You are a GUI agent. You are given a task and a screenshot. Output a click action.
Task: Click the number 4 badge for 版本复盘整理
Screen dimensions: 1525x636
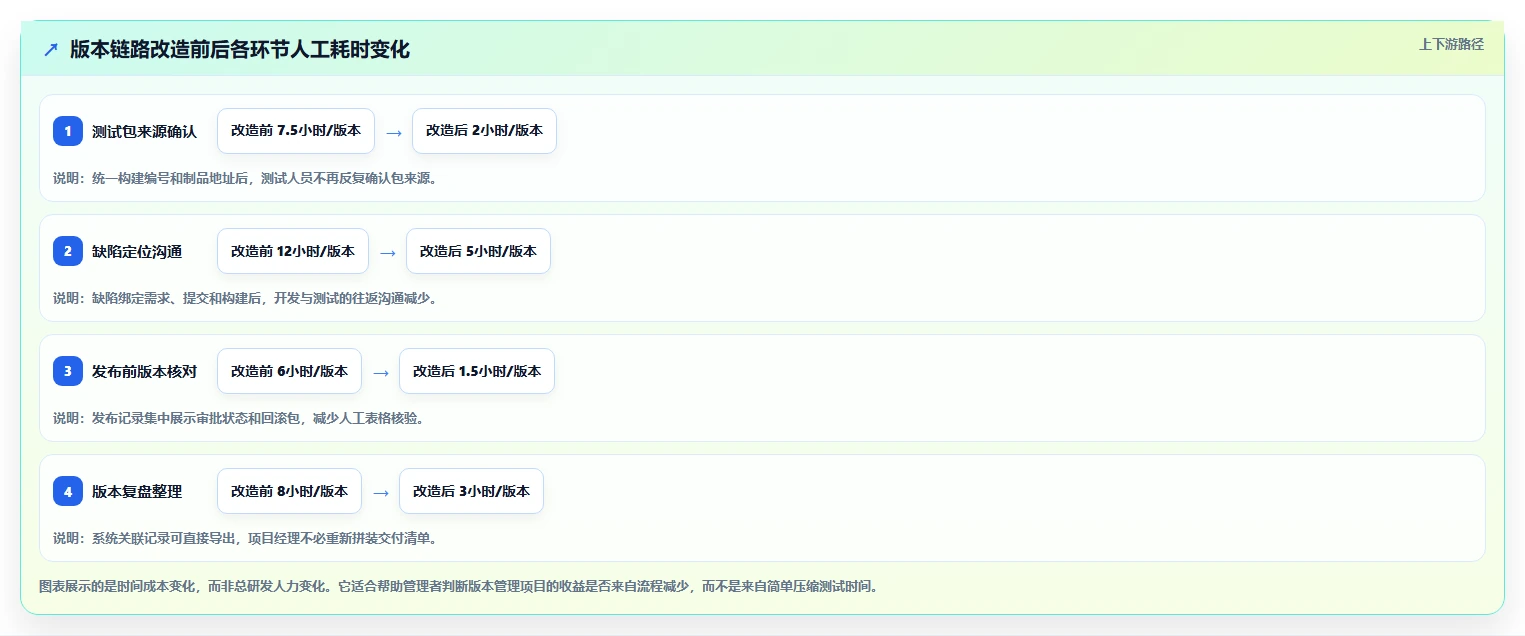point(68,491)
